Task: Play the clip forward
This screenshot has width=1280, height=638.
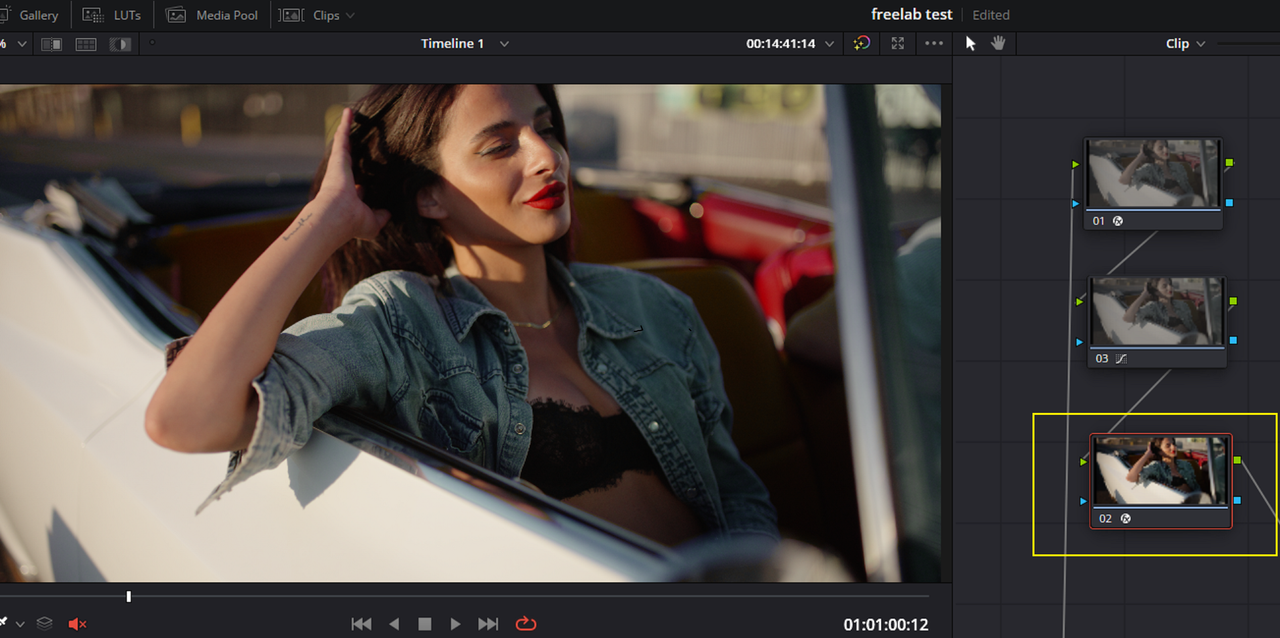Action: (456, 624)
